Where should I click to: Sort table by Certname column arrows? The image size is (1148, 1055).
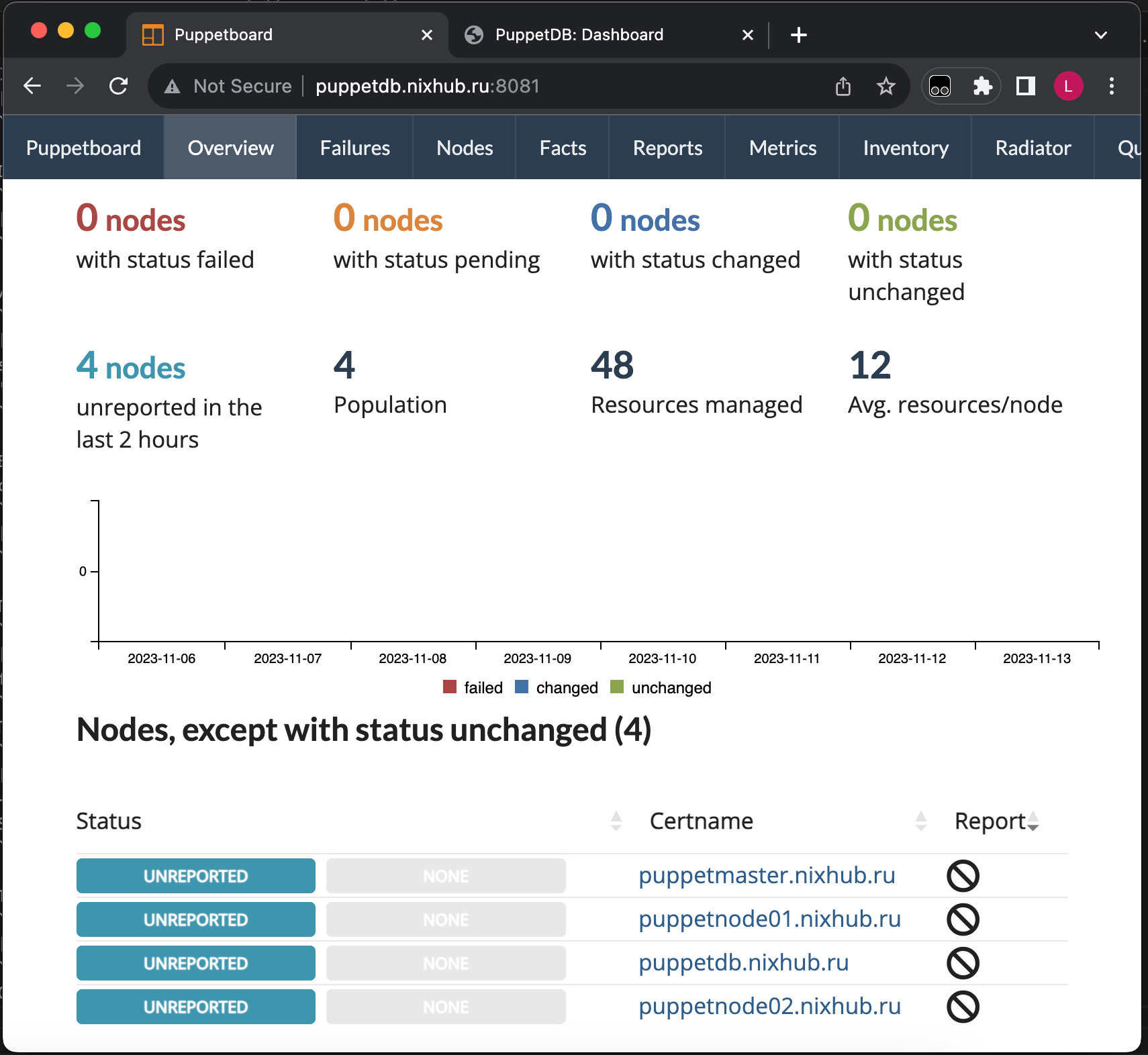pos(921,821)
